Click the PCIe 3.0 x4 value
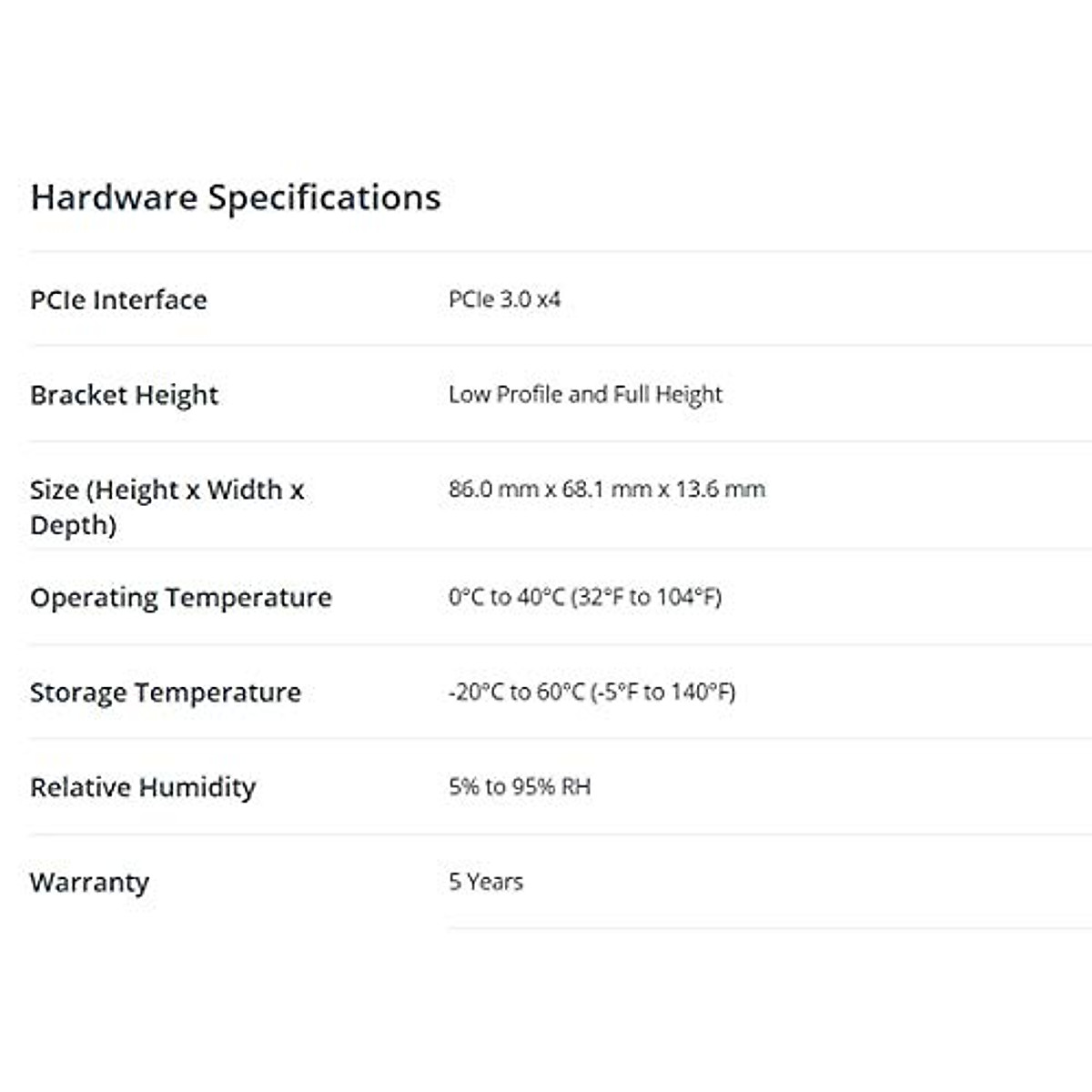Image resolution: width=1092 pixels, height=1092 pixels. (504, 299)
